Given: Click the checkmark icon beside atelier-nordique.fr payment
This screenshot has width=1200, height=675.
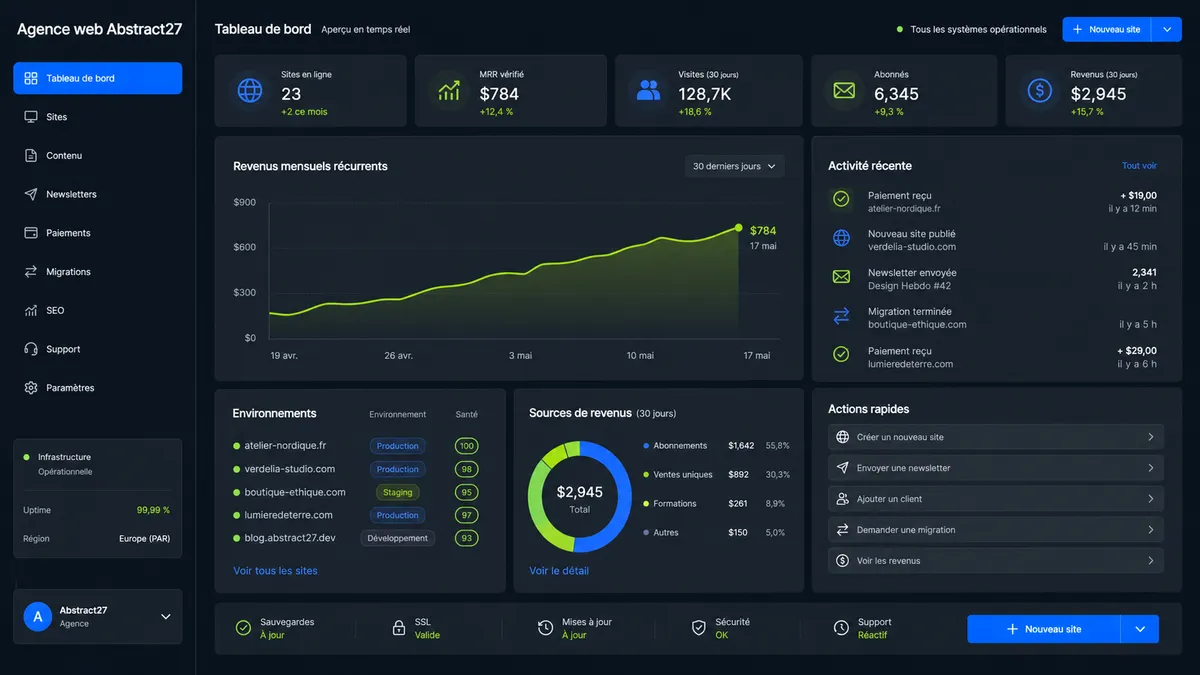Looking at the screenshot, I should (842, 199).
